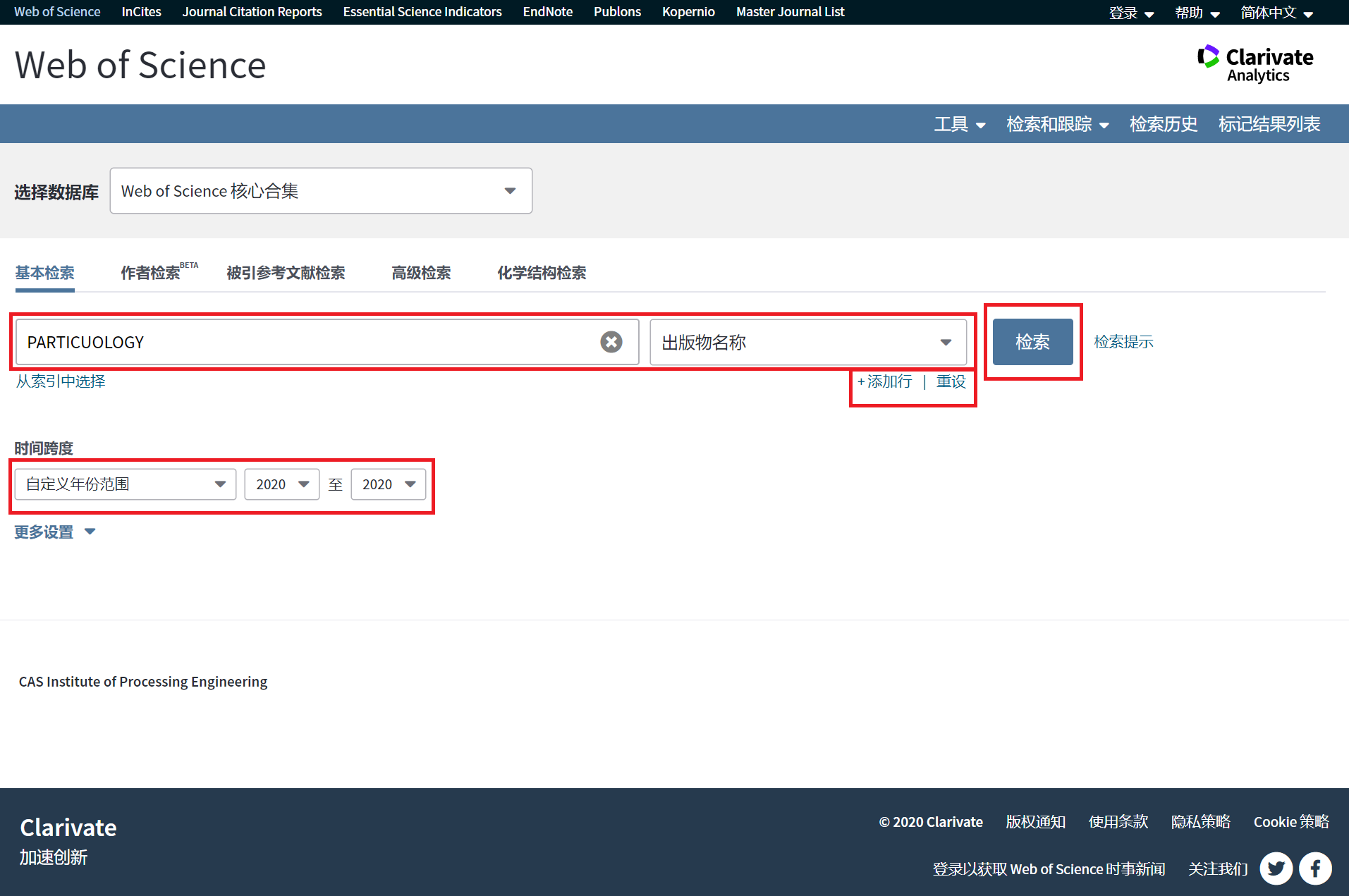Image resolution: width=1349 pixels, height=896 pixels.
Task: Open 标记结果列表 marked list
Action: pos(1269,125)
